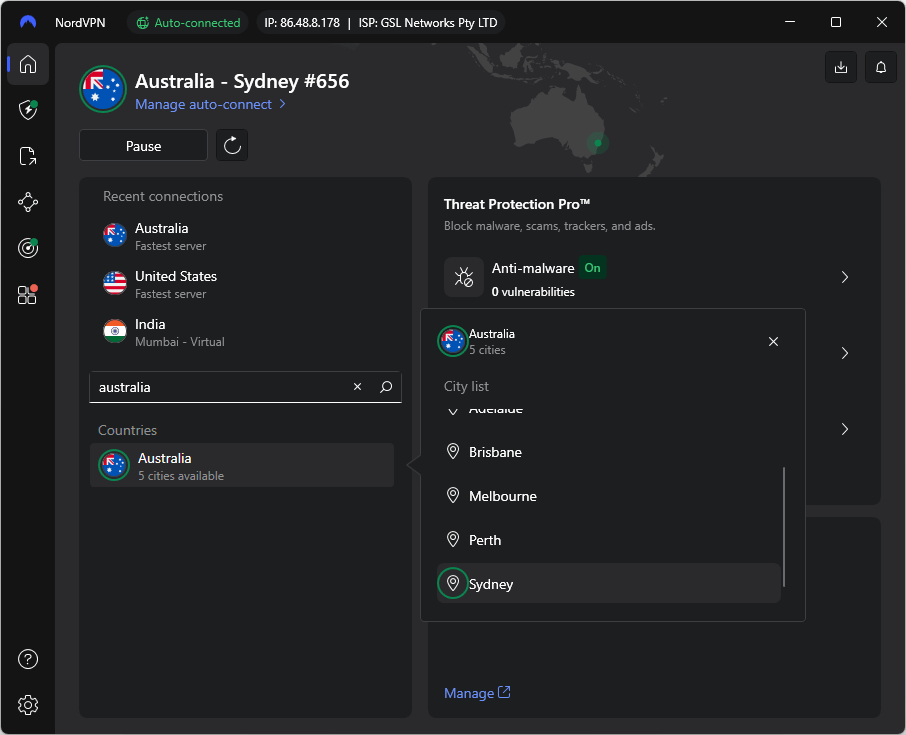Toggle Anti-malware protection off

pyautogui.click(x=593, y=268)
